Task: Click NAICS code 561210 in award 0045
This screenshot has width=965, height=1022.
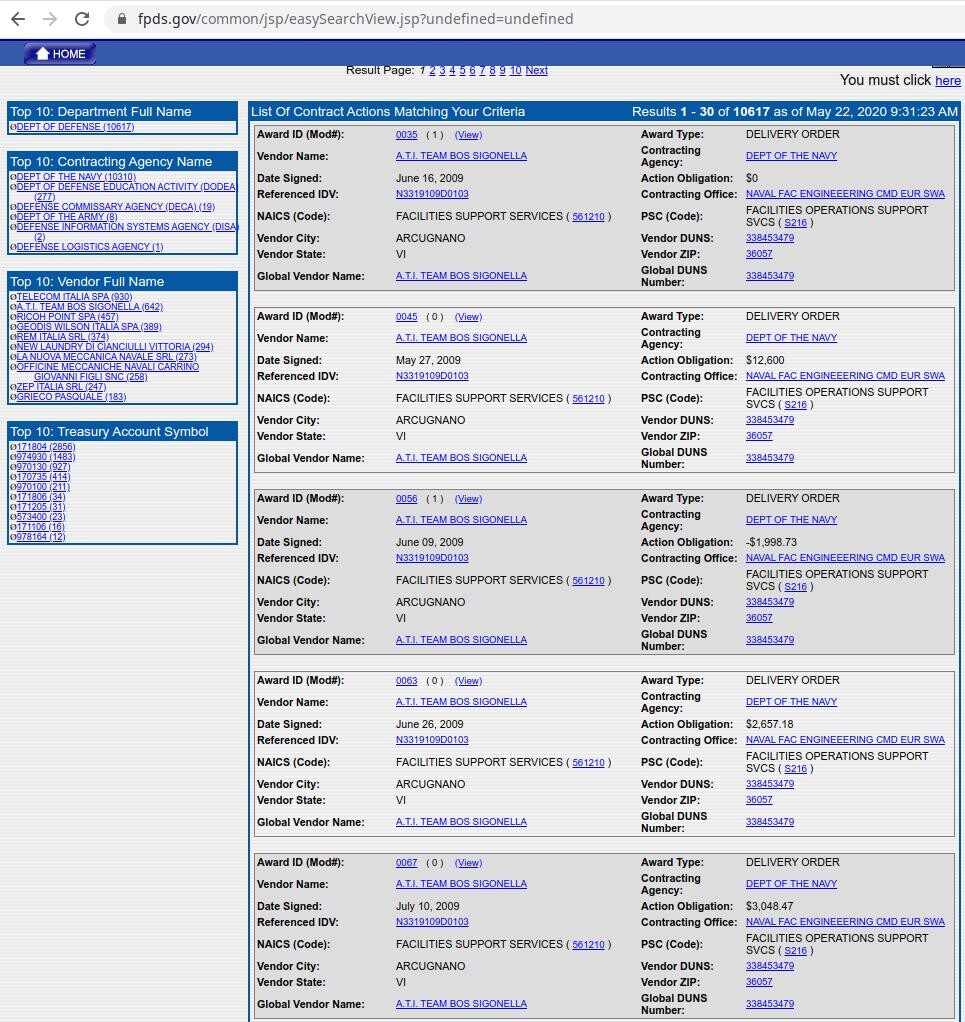Action: (588, 399)
